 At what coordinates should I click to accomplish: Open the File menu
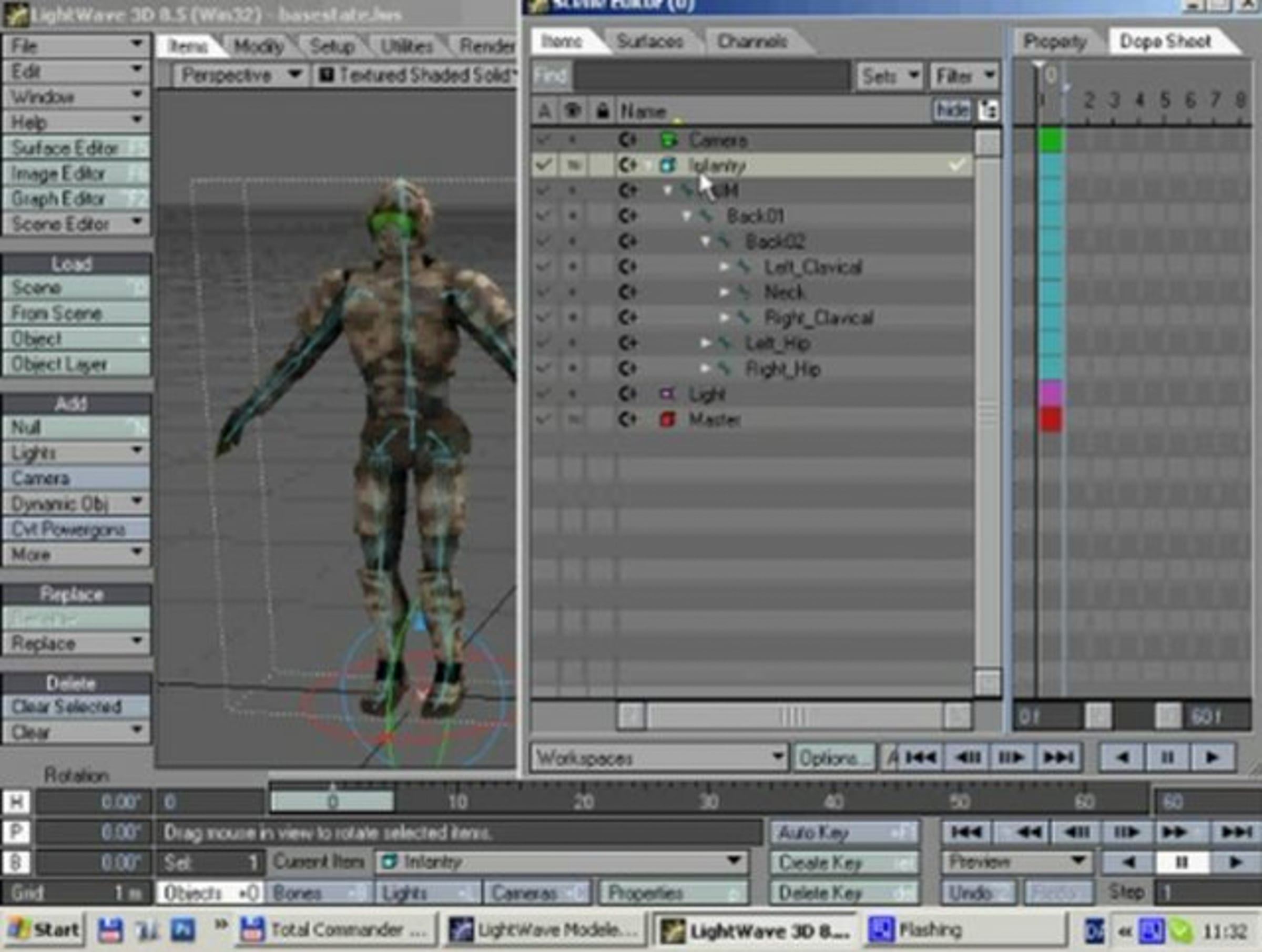tap(76, 45)
